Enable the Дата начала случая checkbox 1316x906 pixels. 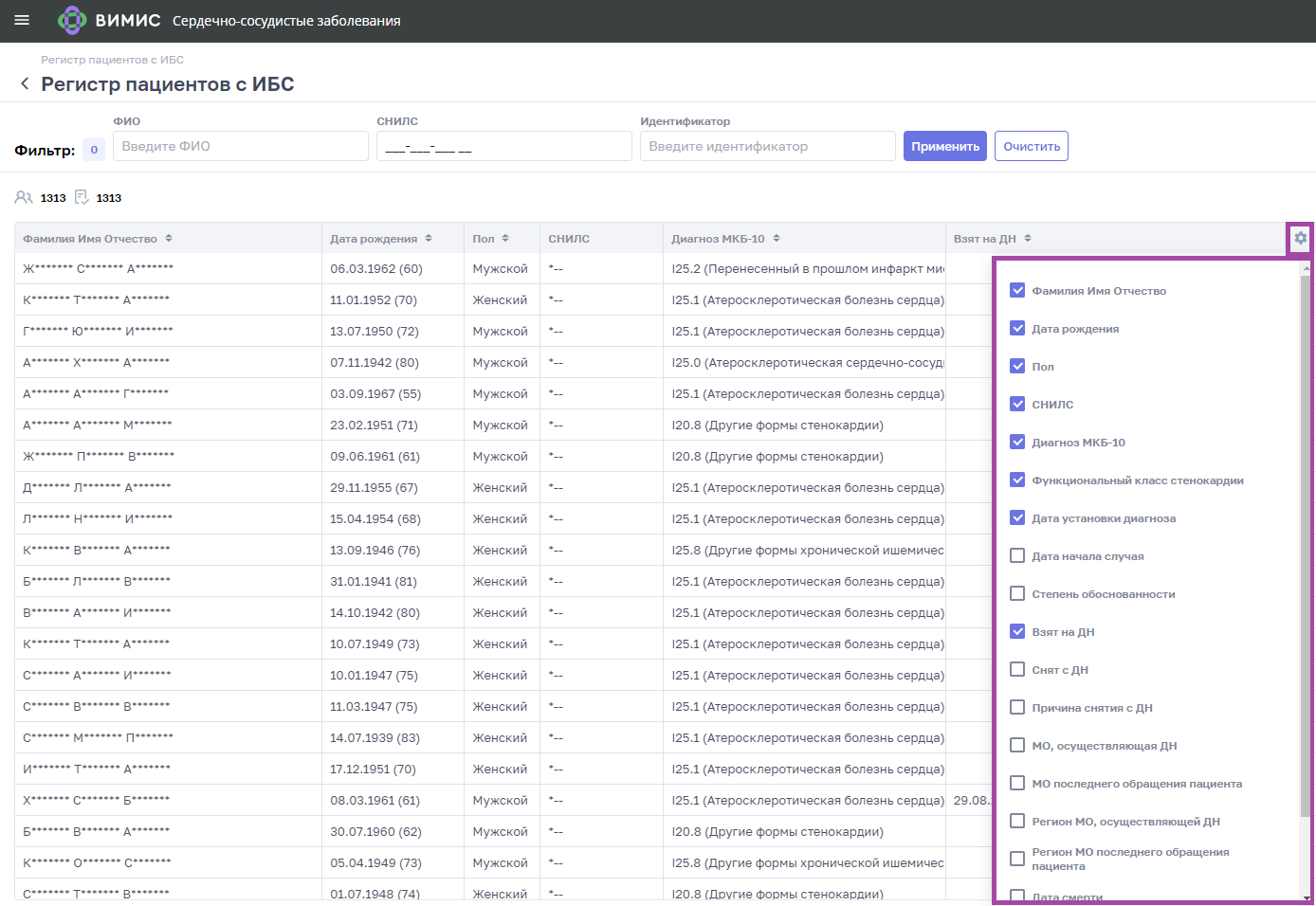coord(1017,555)
